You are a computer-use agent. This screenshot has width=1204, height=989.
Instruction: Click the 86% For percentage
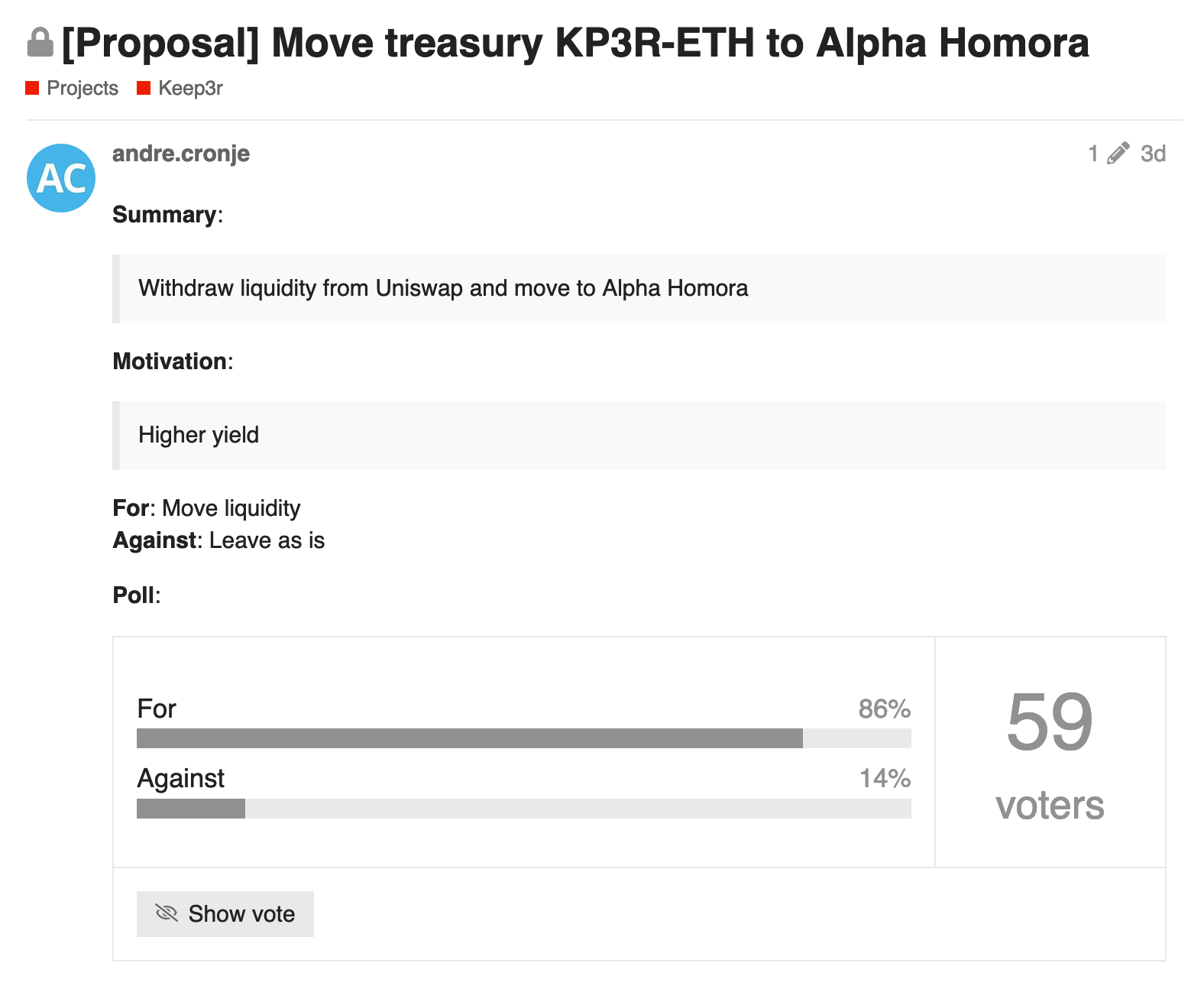[x=885, y=709]
